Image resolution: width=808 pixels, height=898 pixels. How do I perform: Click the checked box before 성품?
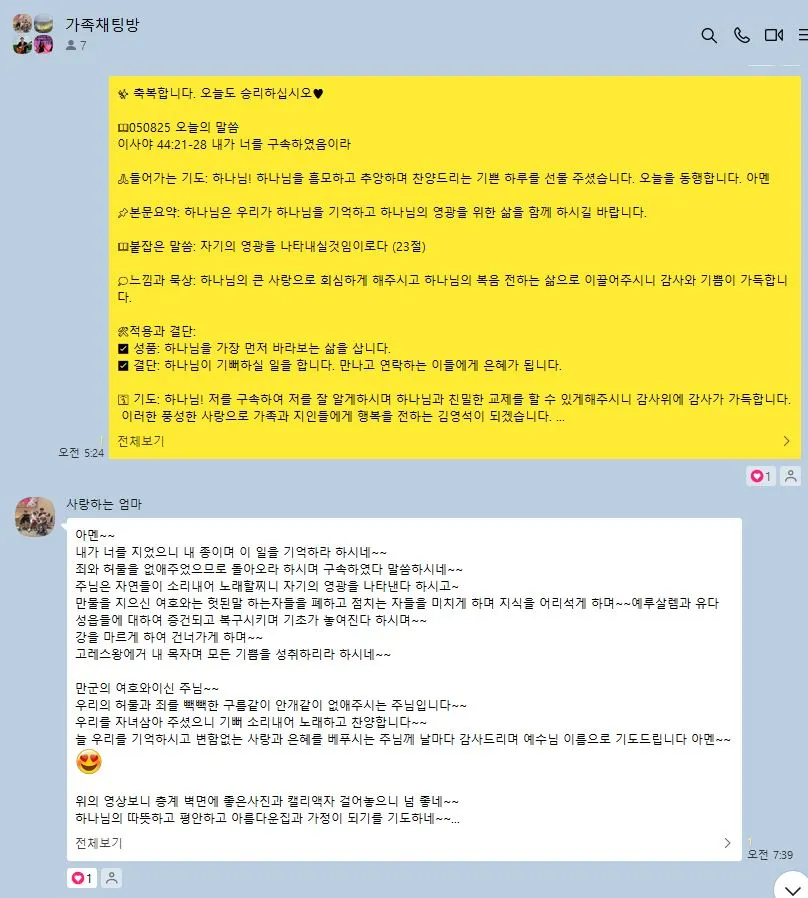123,348
